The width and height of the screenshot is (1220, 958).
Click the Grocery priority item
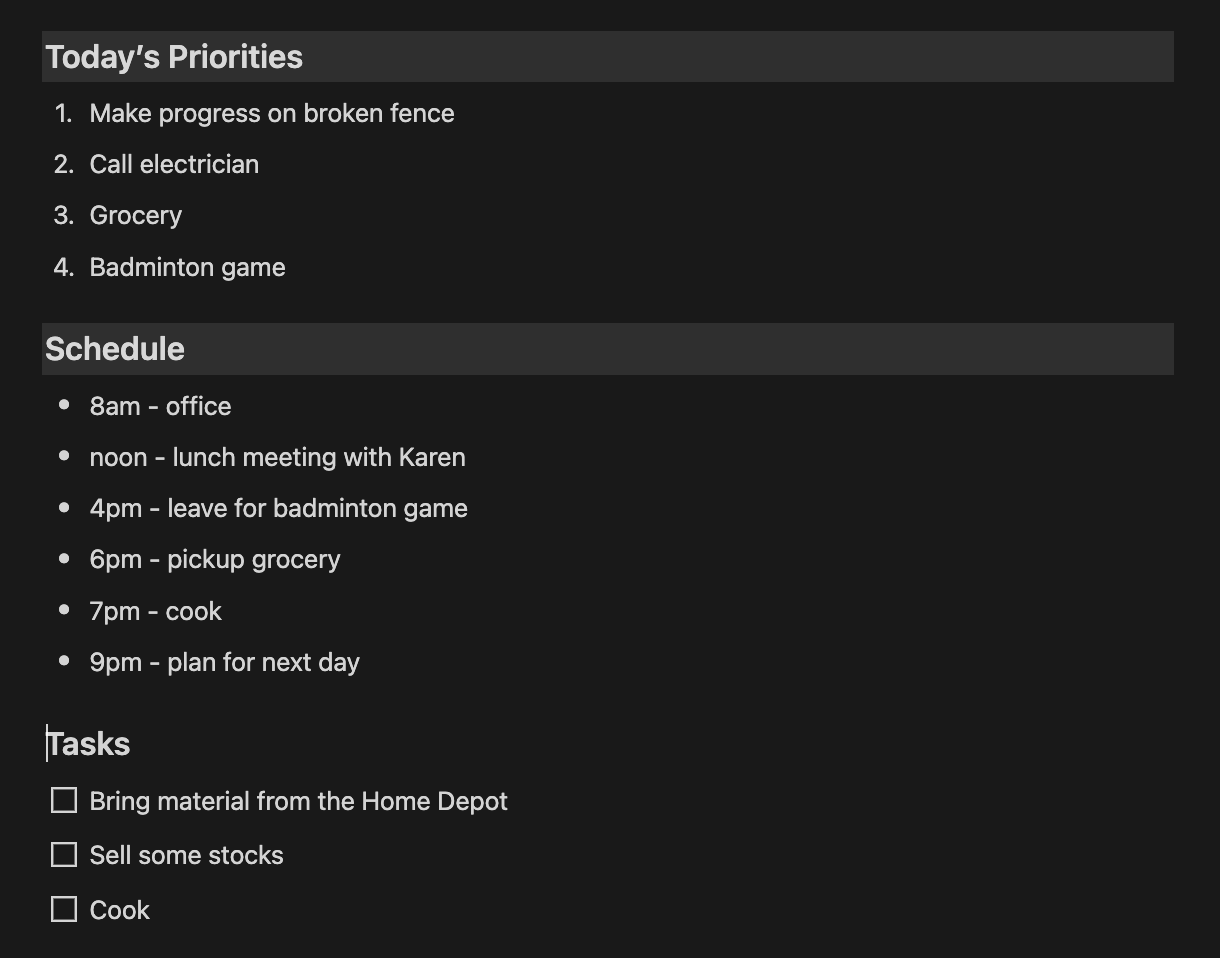[x=135, y=215]
